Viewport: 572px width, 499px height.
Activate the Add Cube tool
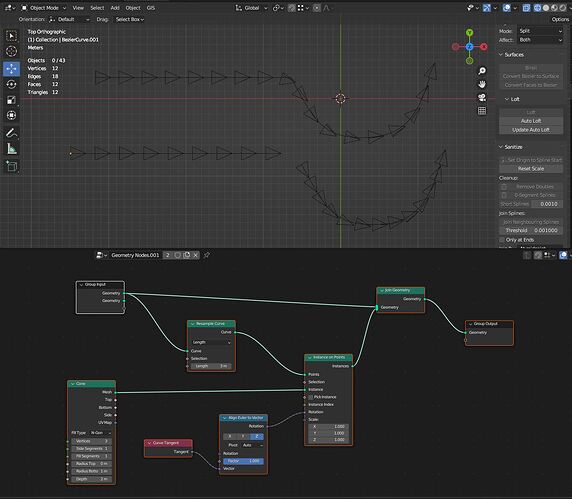pos(11,166)
